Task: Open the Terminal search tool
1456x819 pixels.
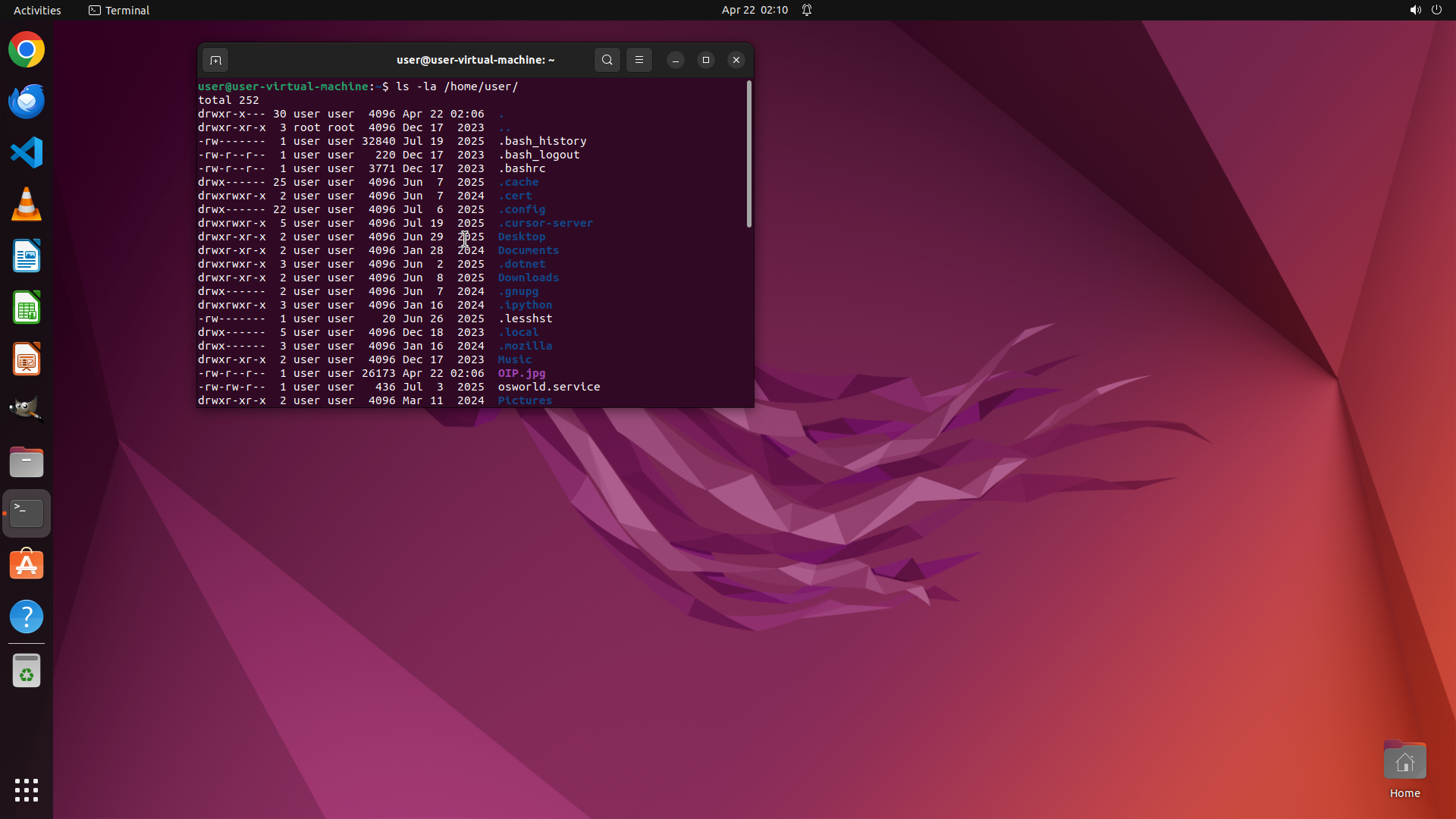Action: [607, 60]
